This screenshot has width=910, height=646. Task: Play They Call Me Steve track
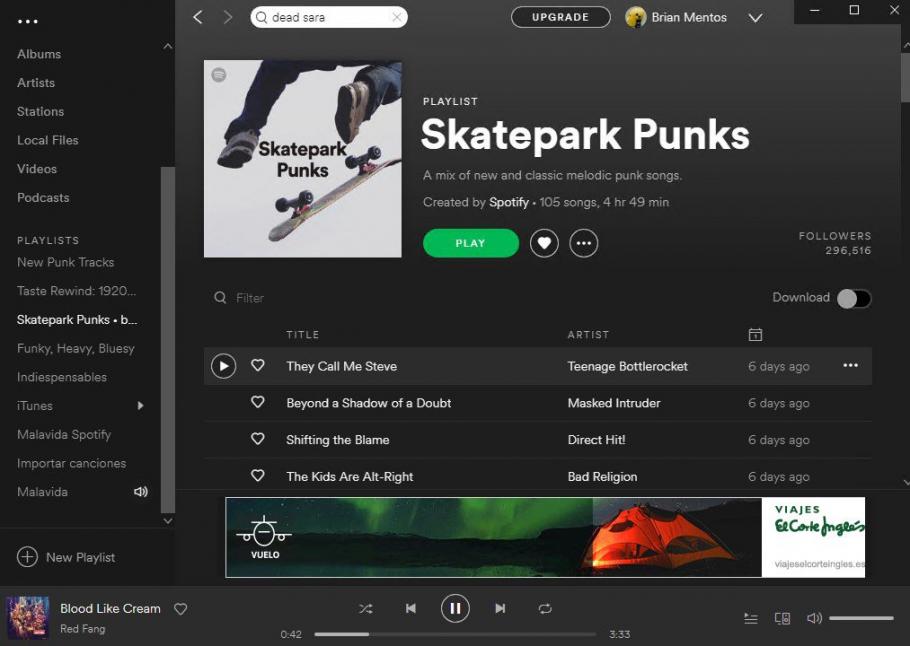tap(223, 366)
